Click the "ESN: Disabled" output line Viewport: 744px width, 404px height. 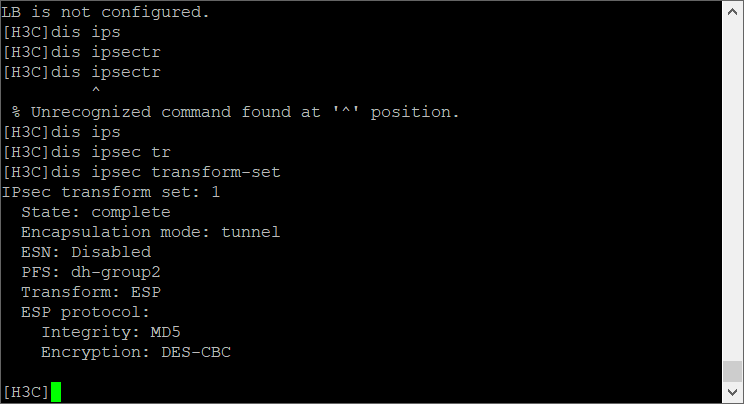pyautogui.click(x=86, y=252)
